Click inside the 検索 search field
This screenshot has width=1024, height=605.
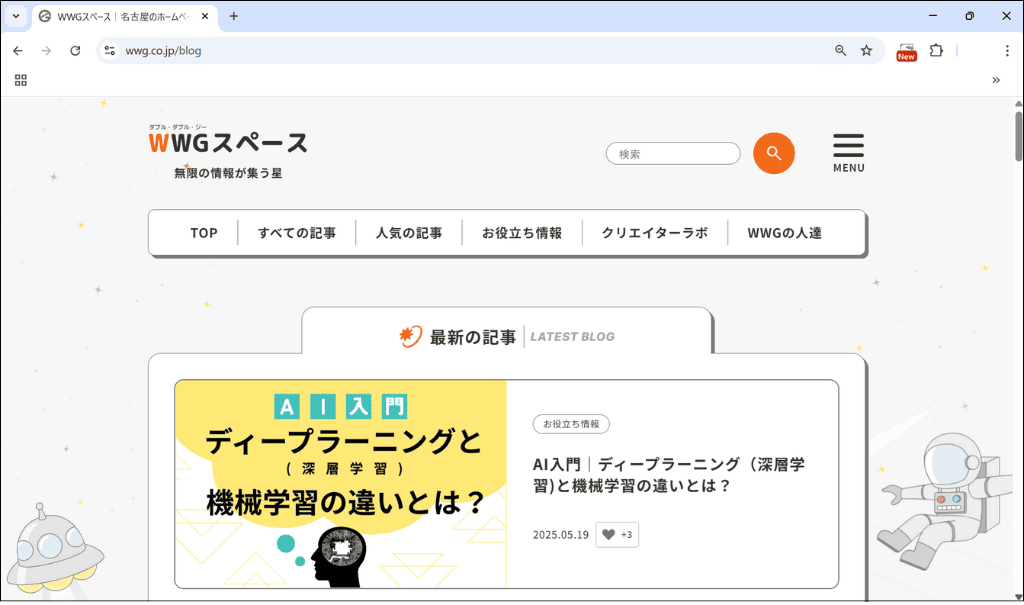(x=672, y=153)
